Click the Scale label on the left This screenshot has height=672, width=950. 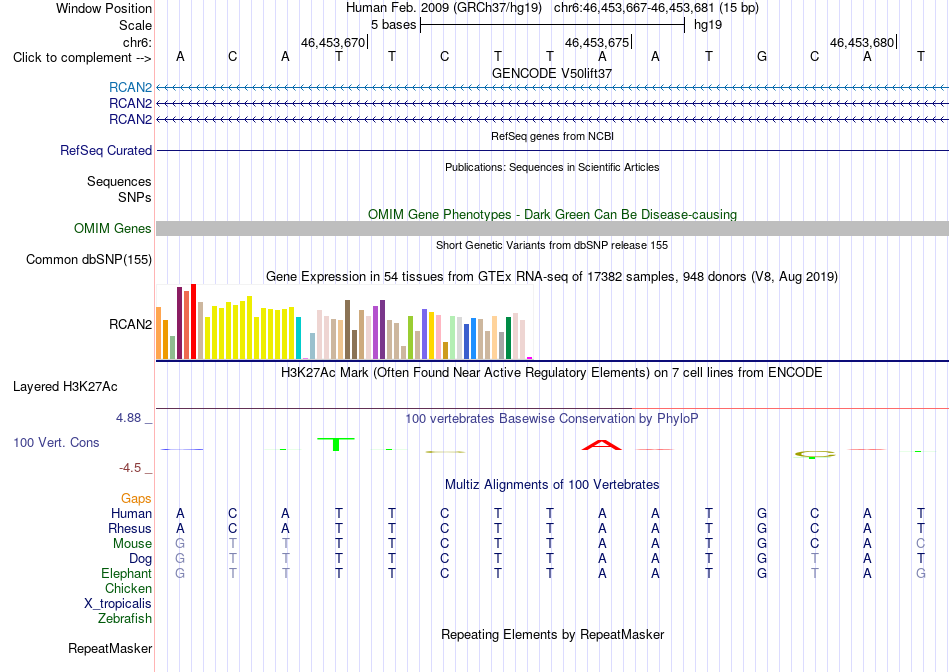tap(135, 25)
